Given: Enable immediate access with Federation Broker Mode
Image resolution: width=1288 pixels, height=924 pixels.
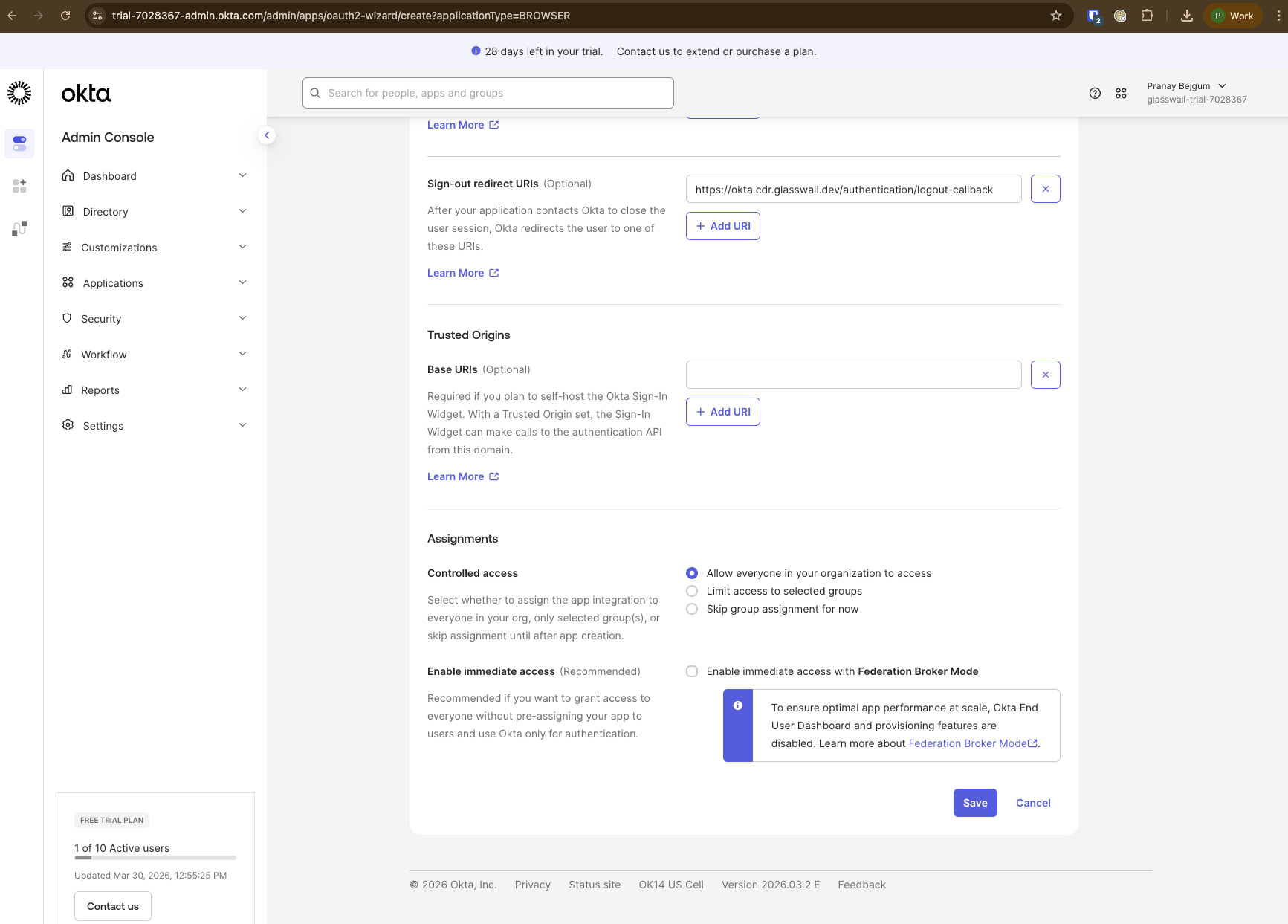Looking at the screenshot, I should [692, 671].
